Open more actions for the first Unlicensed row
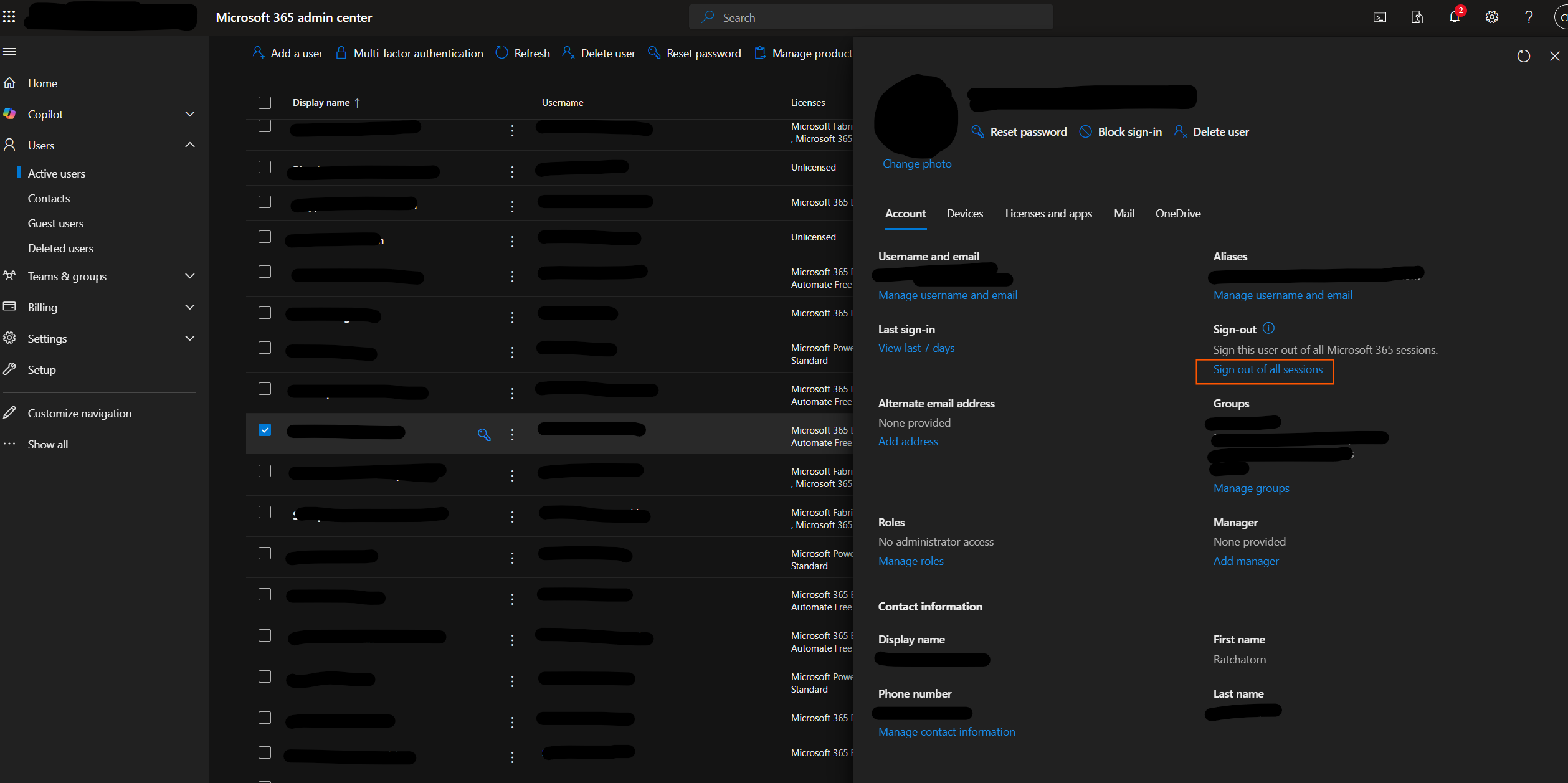The height and width of the screenshot is (783, 1568). pos(513,171)
